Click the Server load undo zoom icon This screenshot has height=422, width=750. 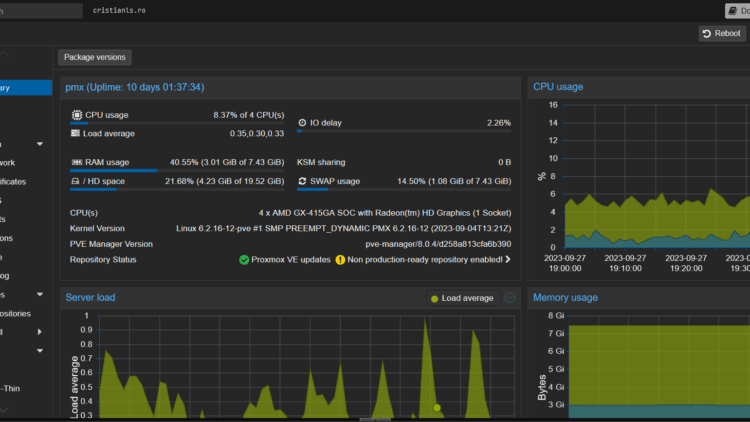(510, 298)
